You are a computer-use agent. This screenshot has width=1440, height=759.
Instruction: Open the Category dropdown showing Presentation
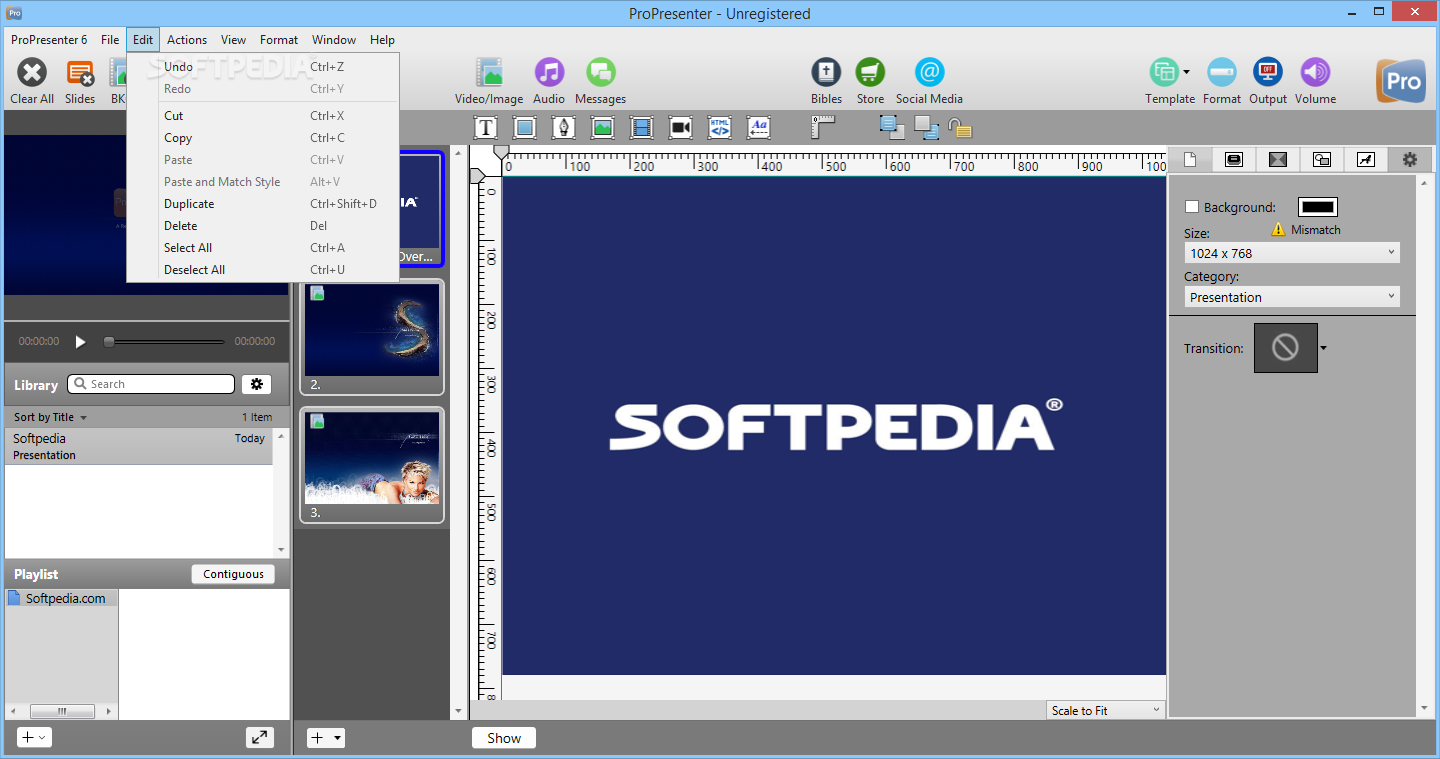click(1292, 297)
